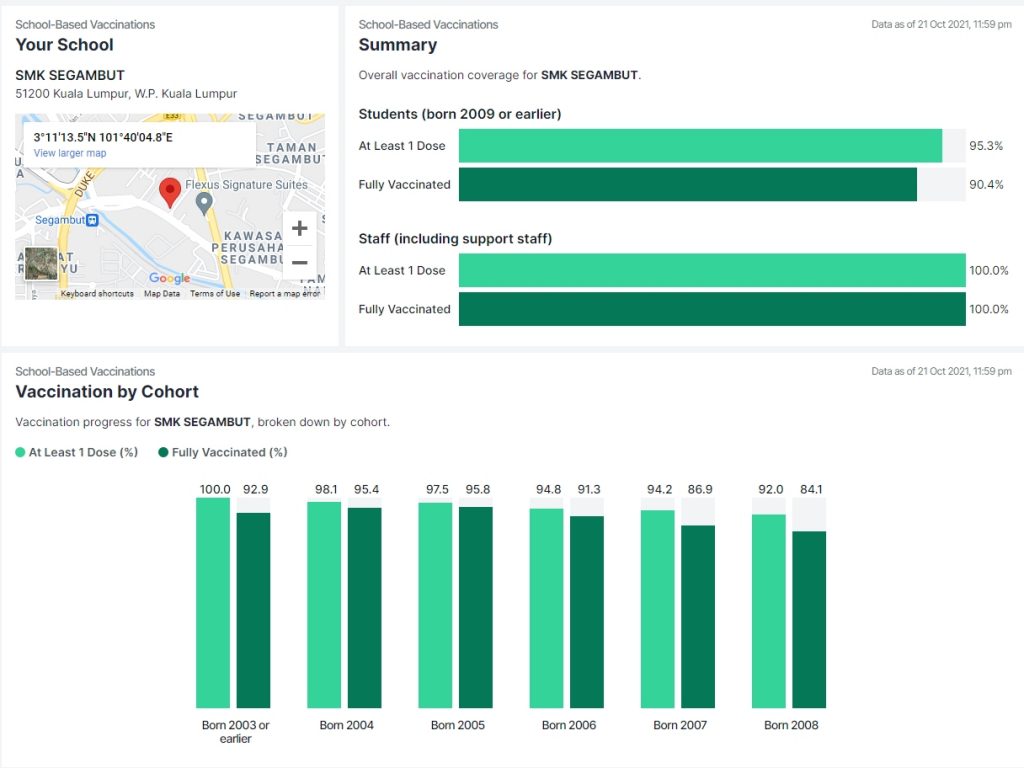1024x768 pixels.
Task: Click Map Data in map footer
Action: click(x=162, y=294)
